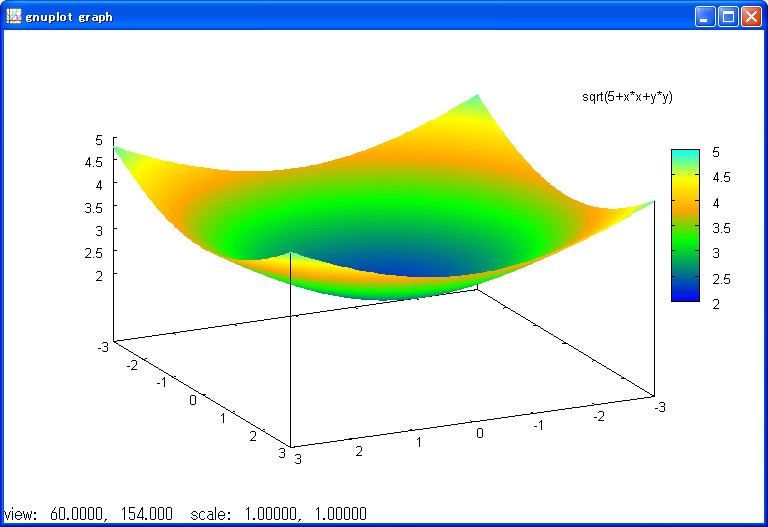Click the sqrt(5+x*x+y*y) legend label

coord(627,96)
